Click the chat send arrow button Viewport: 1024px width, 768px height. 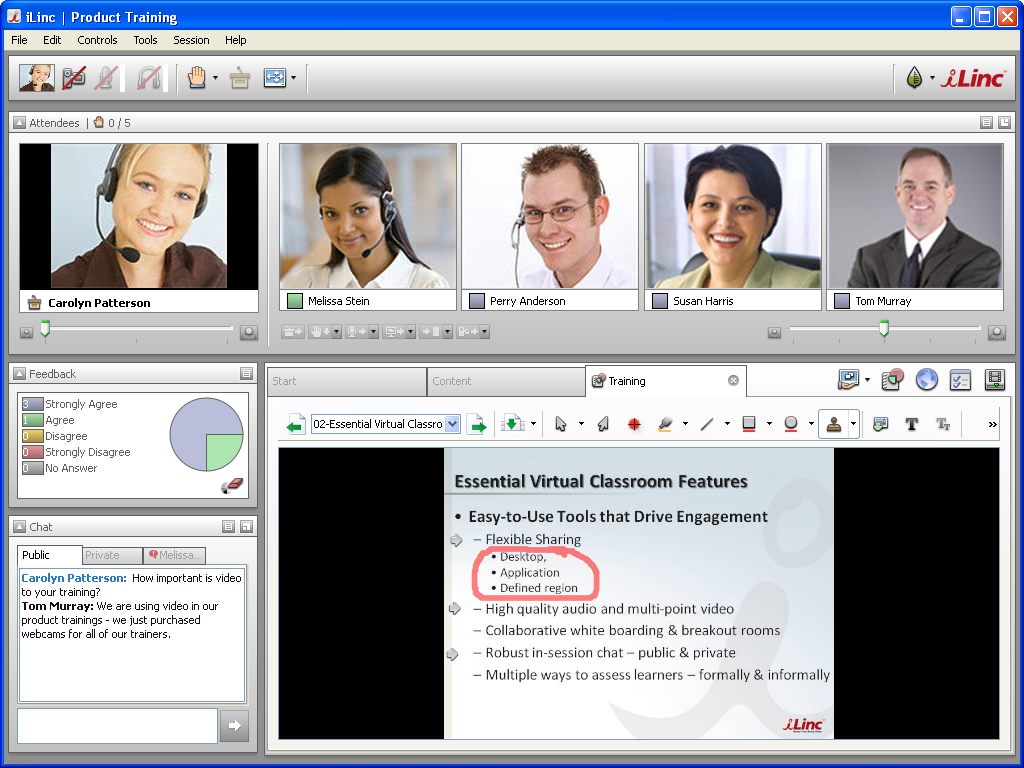233,726
